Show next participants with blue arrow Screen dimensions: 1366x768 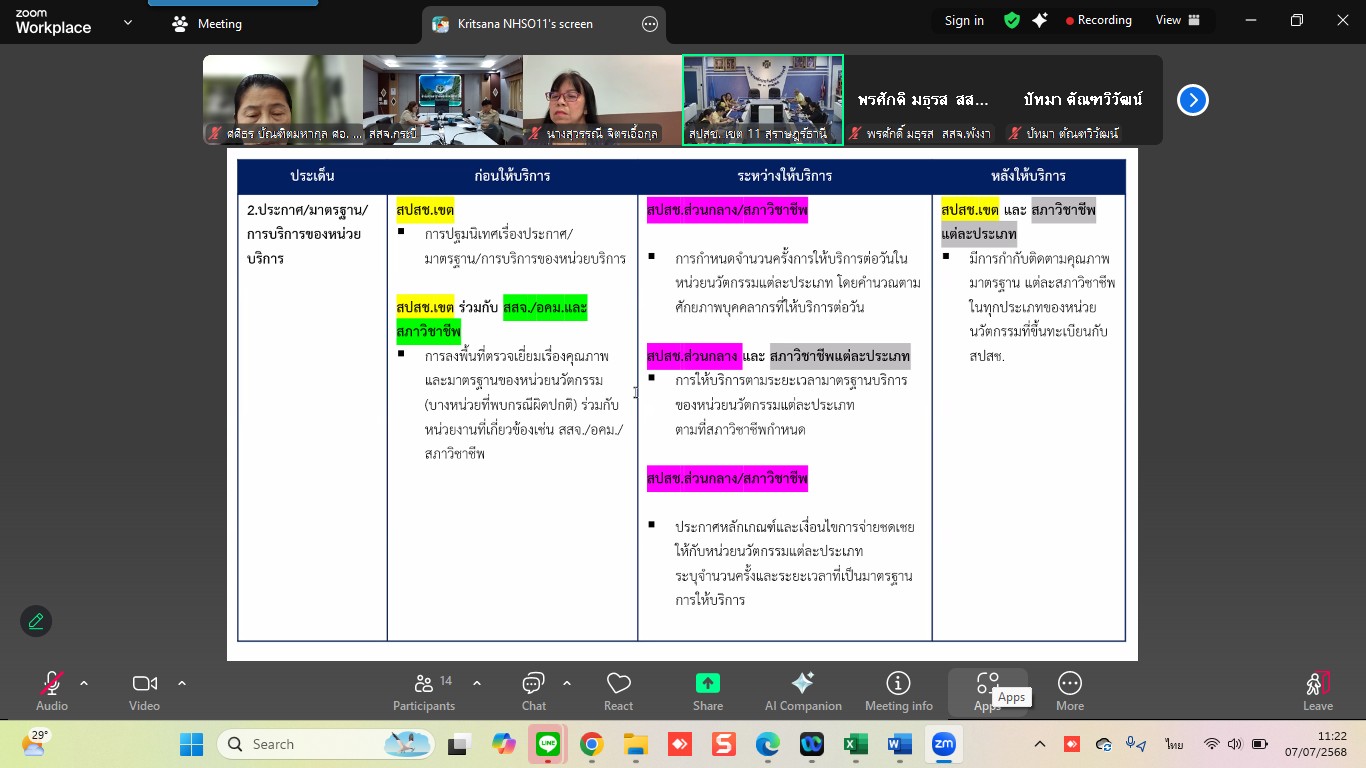(1192, 100)
